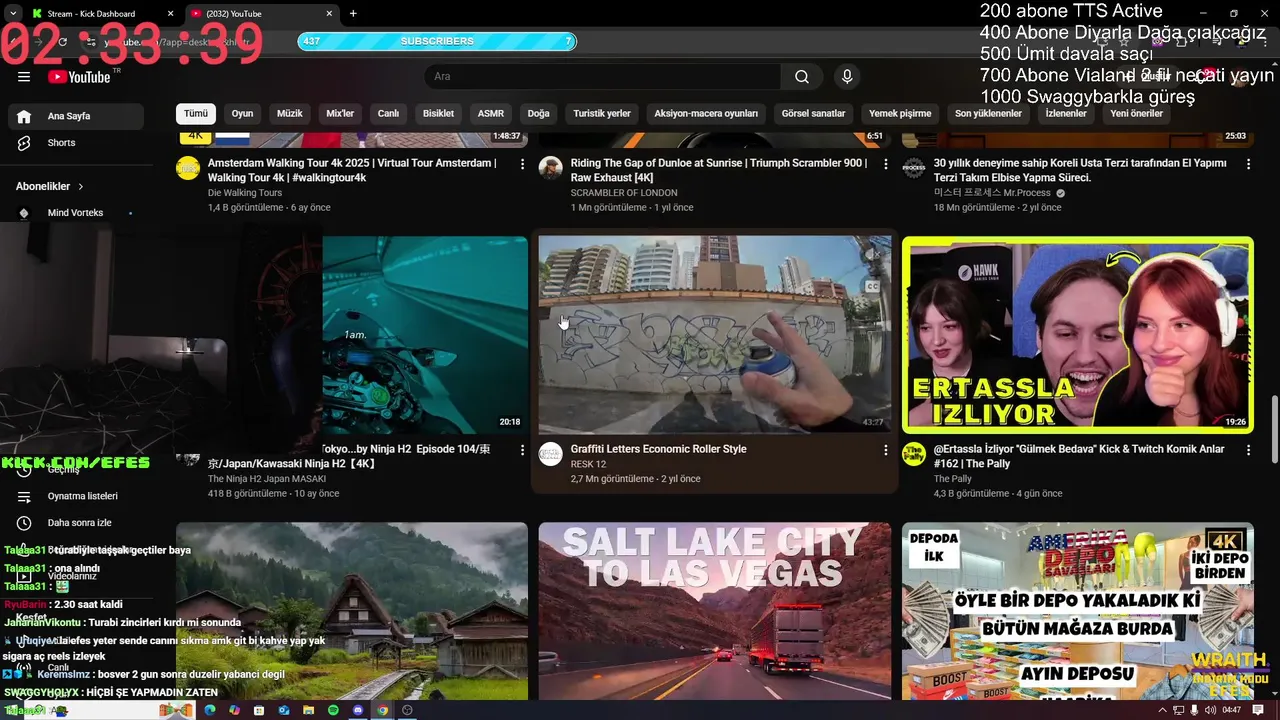Open RESK 12 channel avatar
This screenshot has width=1280, height=720.
pyautogui.click(x=551, y=454)
